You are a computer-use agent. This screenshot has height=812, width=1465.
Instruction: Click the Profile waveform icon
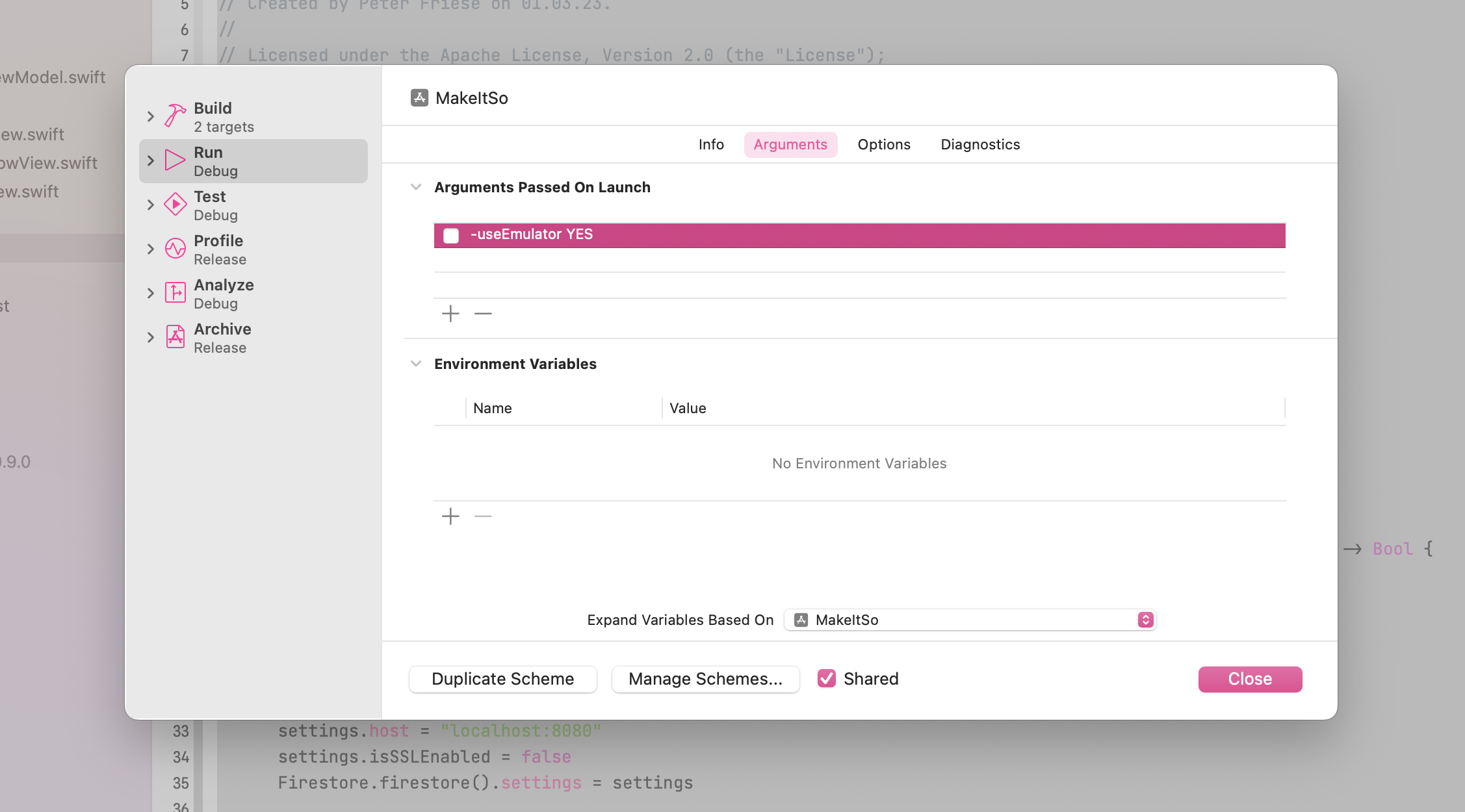pyautogui.click(x=175, y=249)
